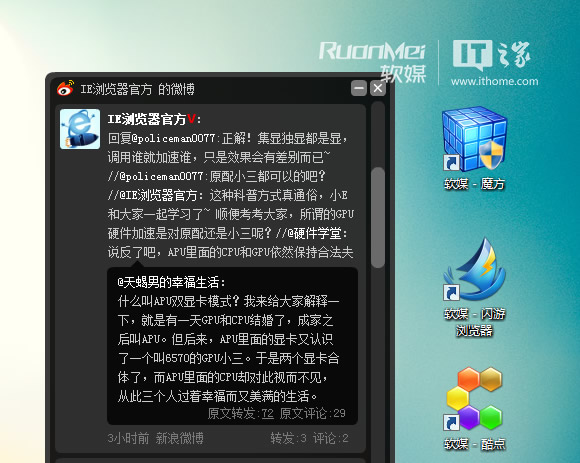Viewport: 580px width, 463px height.
Task: Click the red V verified badge
Action: pos(191,119)
